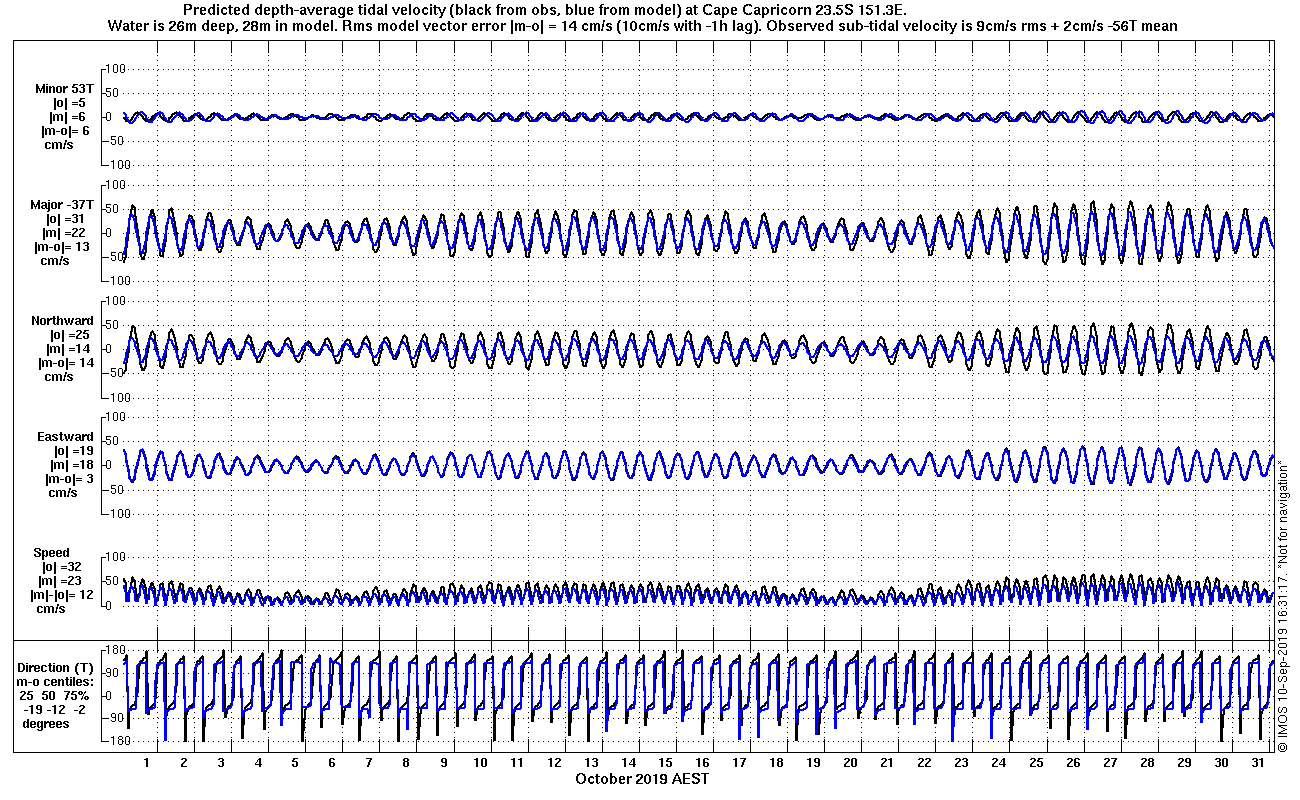Click day "29" on the x-axis
1300x800 pixels.
coord(1184,762)
